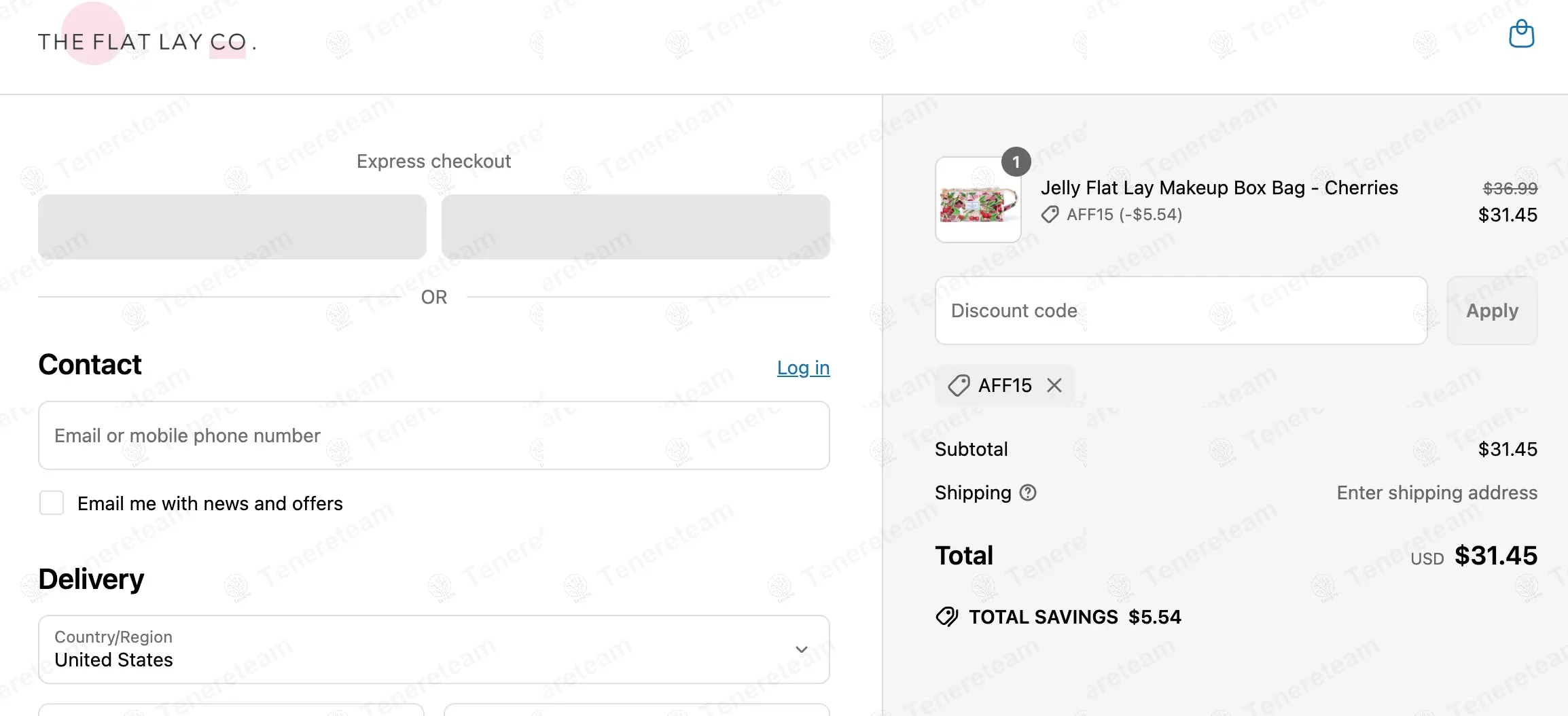Click the tag icon beside AFF15 (-$5.54)

(1050, 215)
